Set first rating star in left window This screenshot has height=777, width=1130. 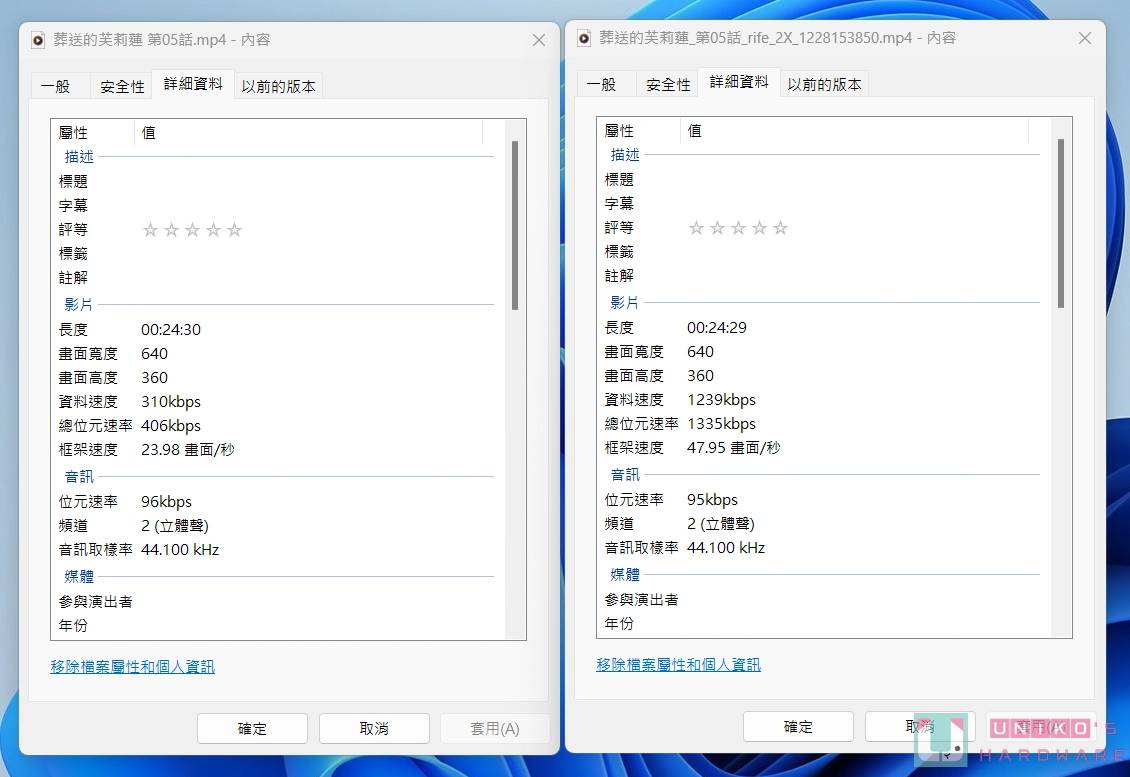point(150,230)
